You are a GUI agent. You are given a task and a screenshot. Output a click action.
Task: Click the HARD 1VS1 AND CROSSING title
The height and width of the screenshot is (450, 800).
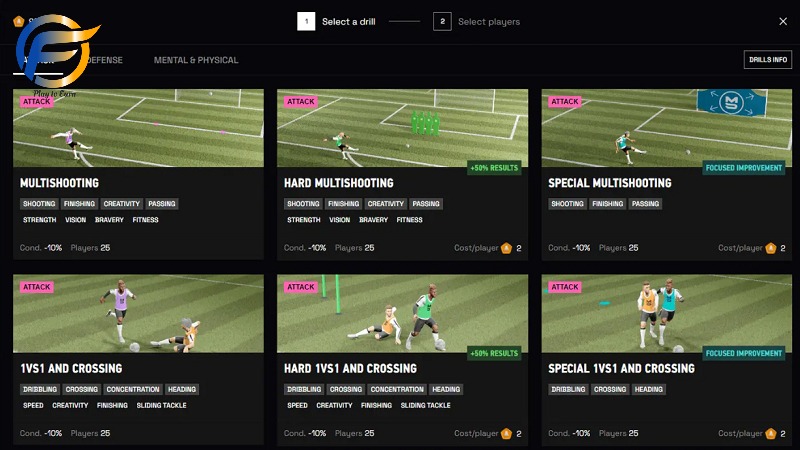click(351, 368)
